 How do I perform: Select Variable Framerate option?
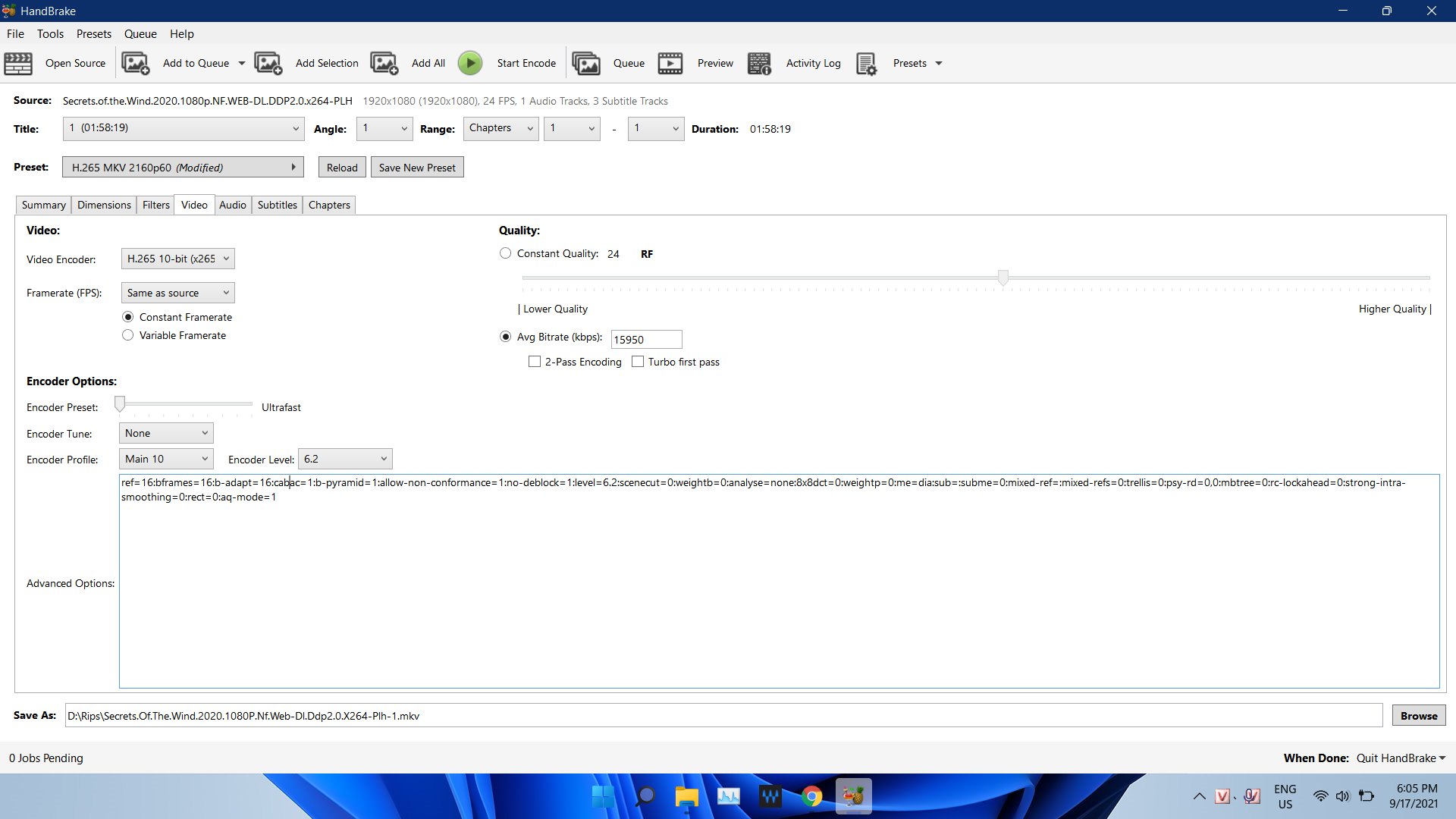[x=128, y=335]
